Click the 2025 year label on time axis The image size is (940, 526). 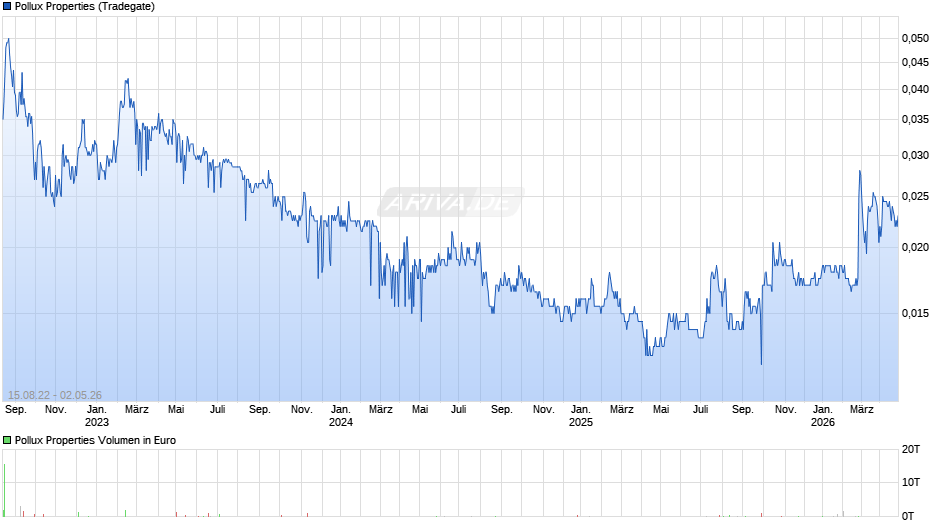(x=580, y=422)
